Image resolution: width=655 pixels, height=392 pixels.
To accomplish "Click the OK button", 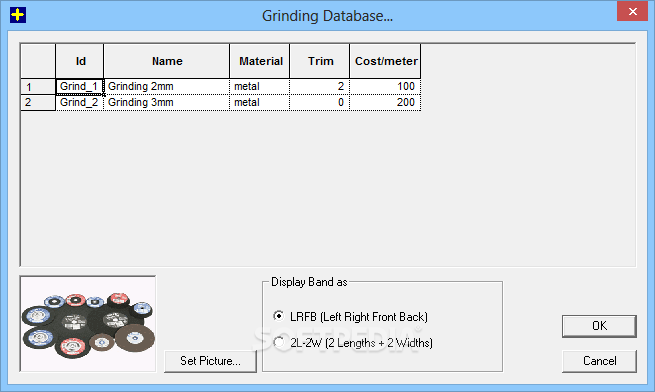I will (599, 326).
